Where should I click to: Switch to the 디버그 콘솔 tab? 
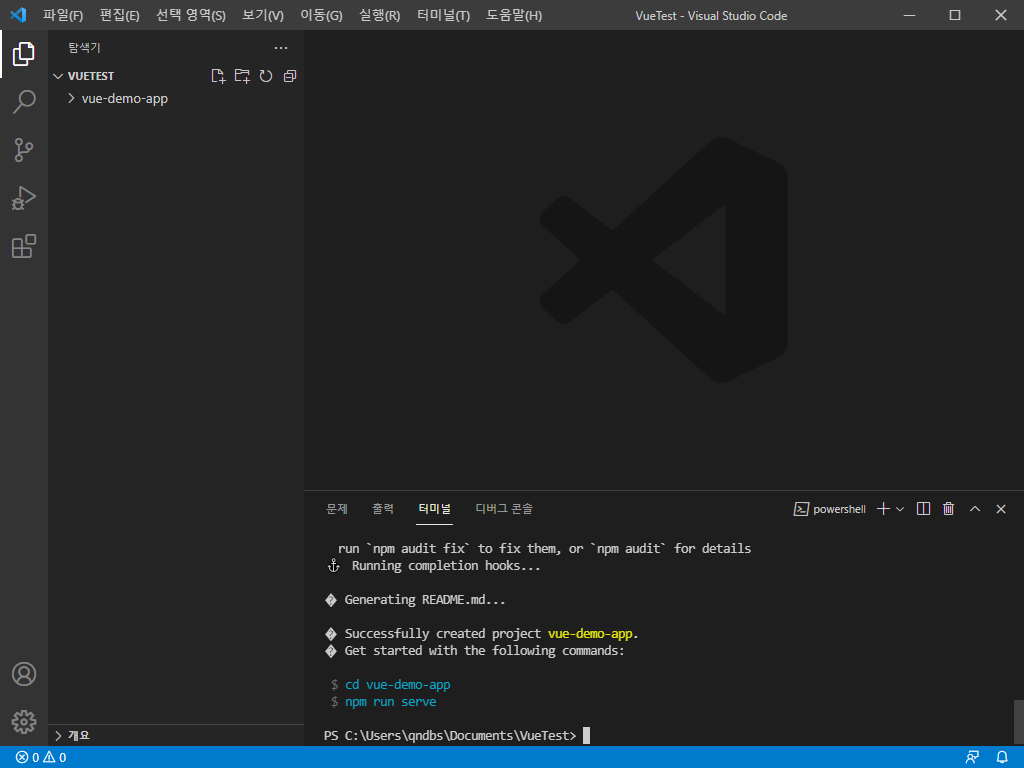(x=504, y=509)
